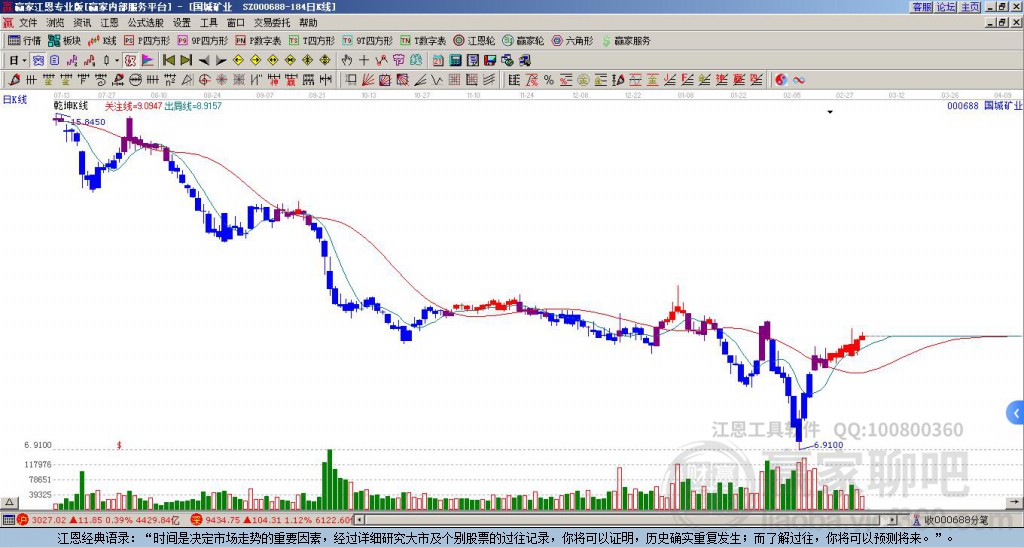The height and width of the screenshot is (548, 1024).
Task: Open the 赢家轮 tool
Action: pos(524,40)
